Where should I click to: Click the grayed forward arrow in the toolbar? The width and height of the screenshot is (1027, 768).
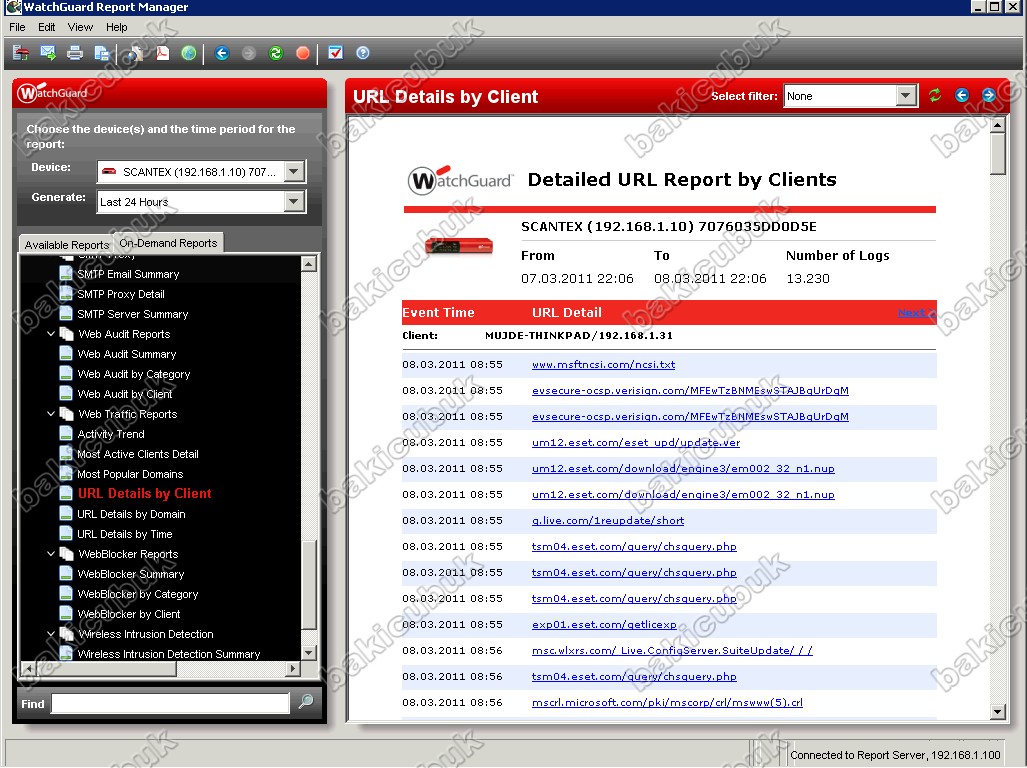click(x=249, y=53)
